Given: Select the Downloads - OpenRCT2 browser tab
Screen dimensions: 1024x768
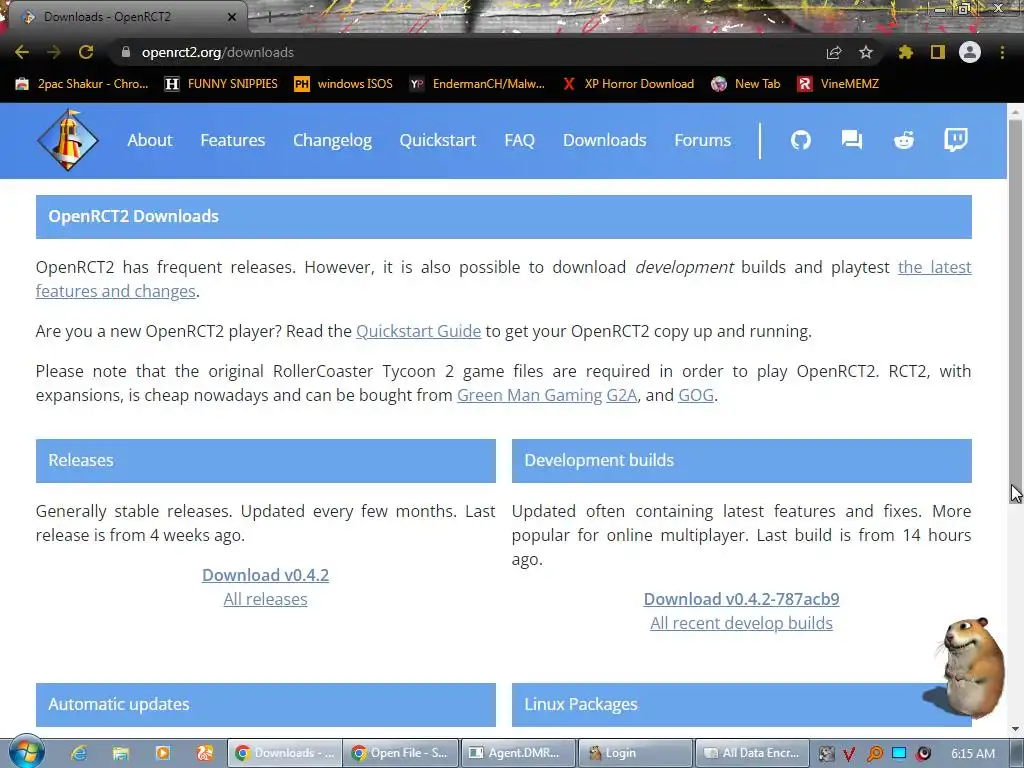Looking at the screenshot, I should (124, 16).
